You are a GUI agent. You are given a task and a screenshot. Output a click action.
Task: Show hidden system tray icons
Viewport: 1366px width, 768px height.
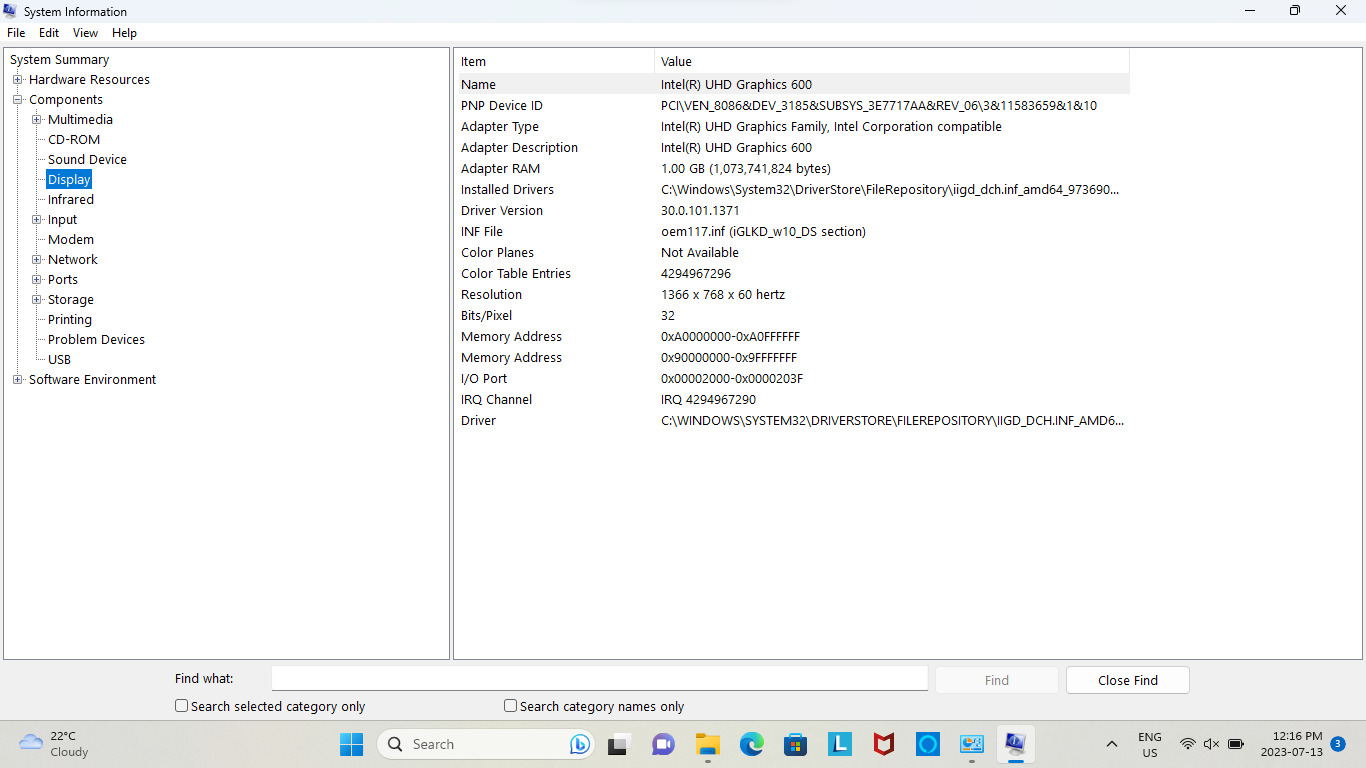[1111, 744]
